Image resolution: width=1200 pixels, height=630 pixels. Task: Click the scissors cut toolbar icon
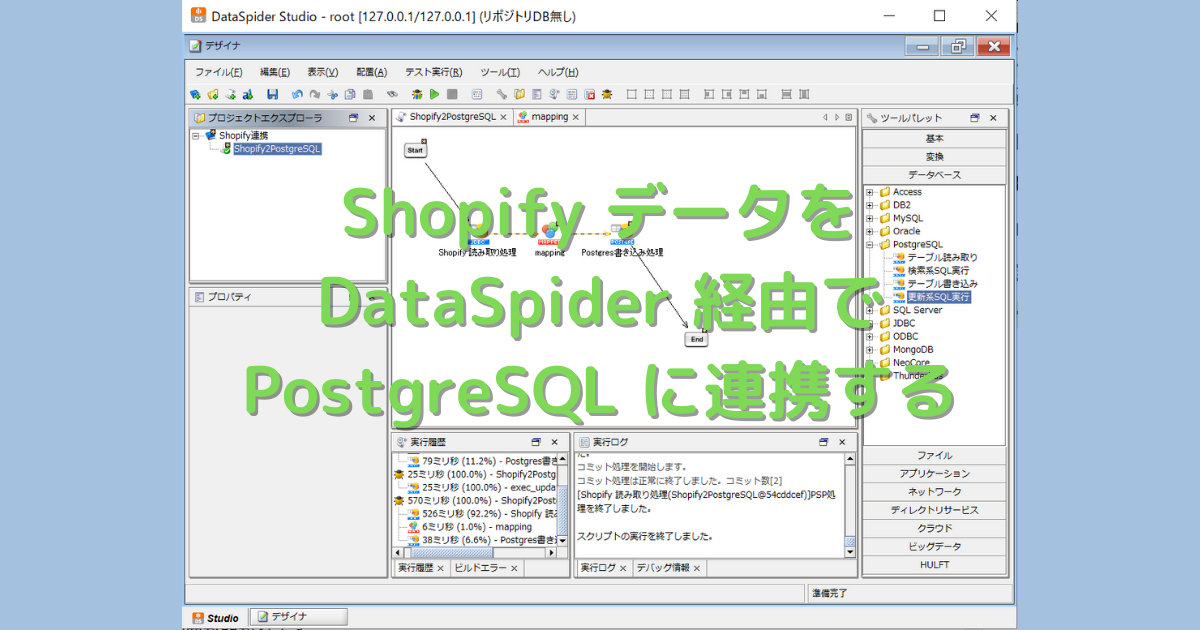point(333,94)
